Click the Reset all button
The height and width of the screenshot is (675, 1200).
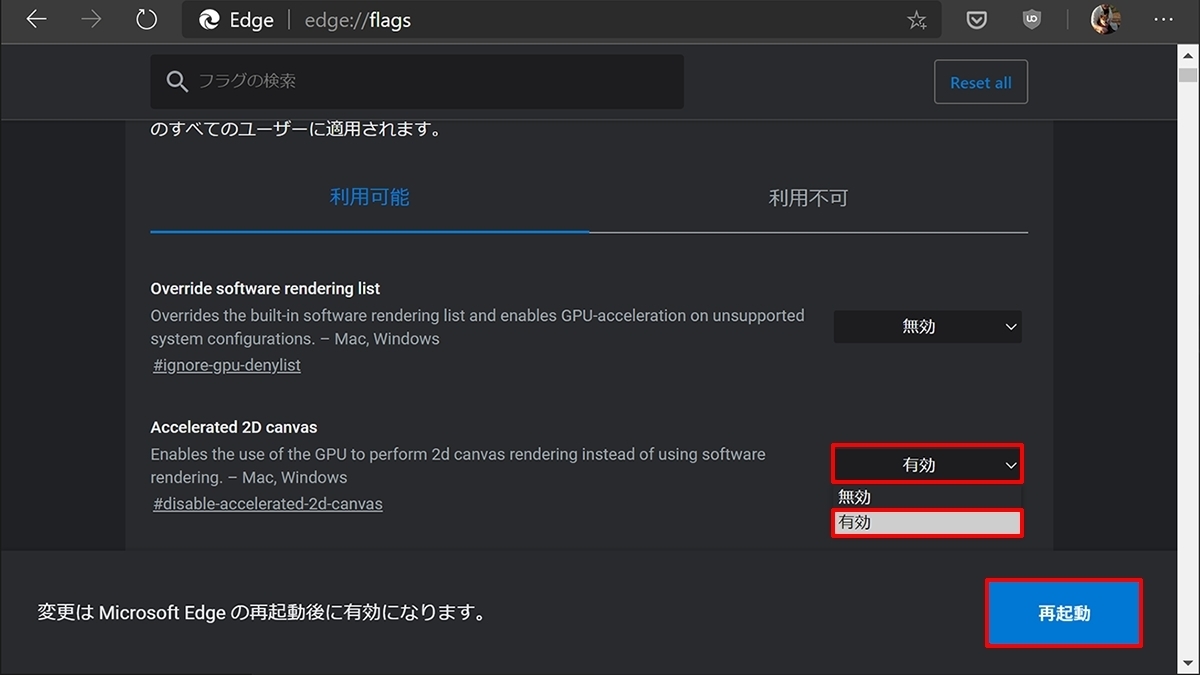point(981,82)
